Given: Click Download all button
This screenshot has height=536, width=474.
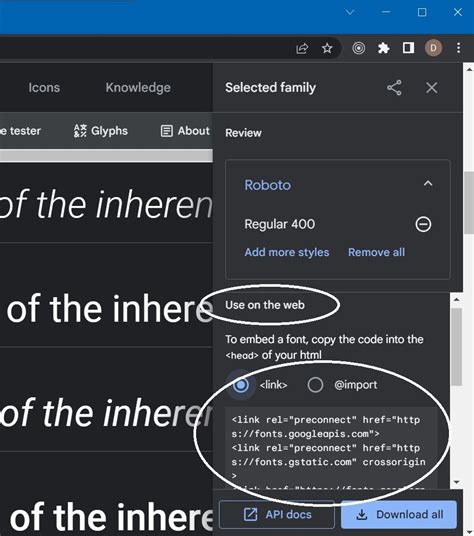Looking at the screenshot, I should tap(398, 514).
